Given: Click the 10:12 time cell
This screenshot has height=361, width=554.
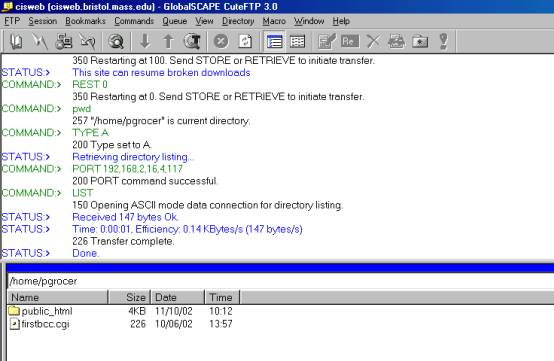Looking at the screenshot, I should click(221, 311).
